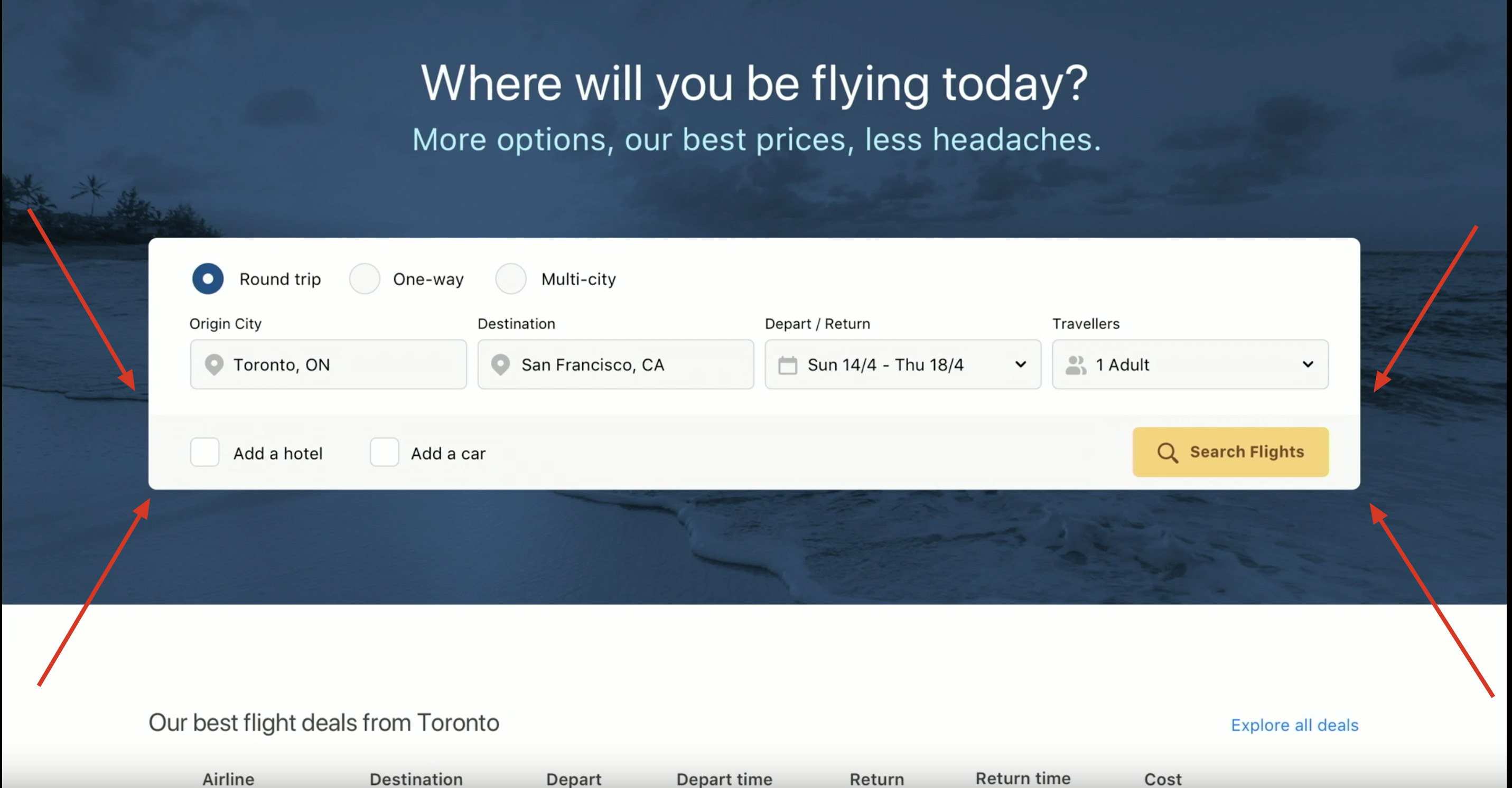Enable the Add a hotel checkbox
Viewport: 1512px width, 788px height.
click(205, 453)
